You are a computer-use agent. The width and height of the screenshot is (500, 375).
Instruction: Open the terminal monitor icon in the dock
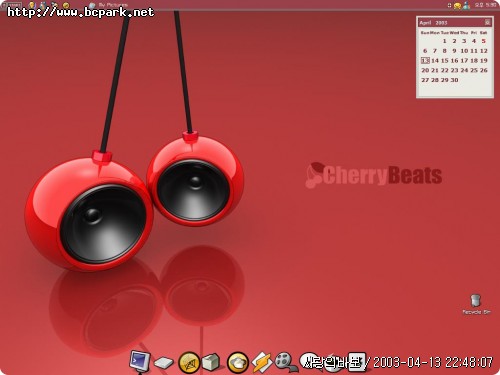(x=139, y=361)
